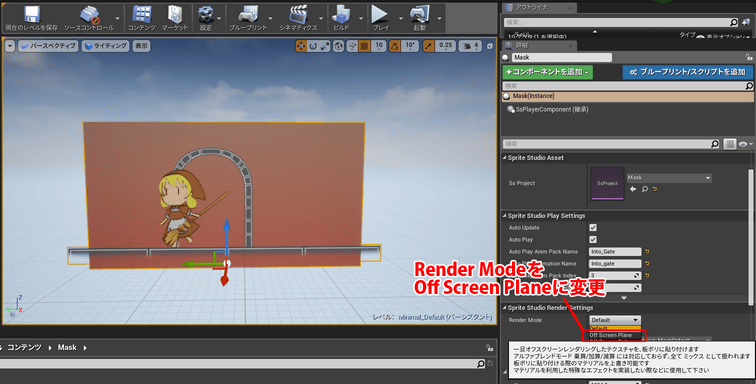Click 現在のレベルを保存 save icon
The width and height of the screenshot is (756, 384).
(31, 14)
